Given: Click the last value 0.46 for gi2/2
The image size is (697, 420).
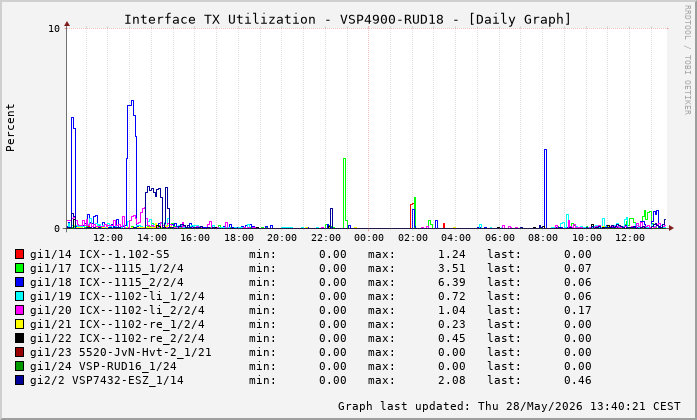Looking at the screenshot, I should pyautogui.click(x=578, y=380).
